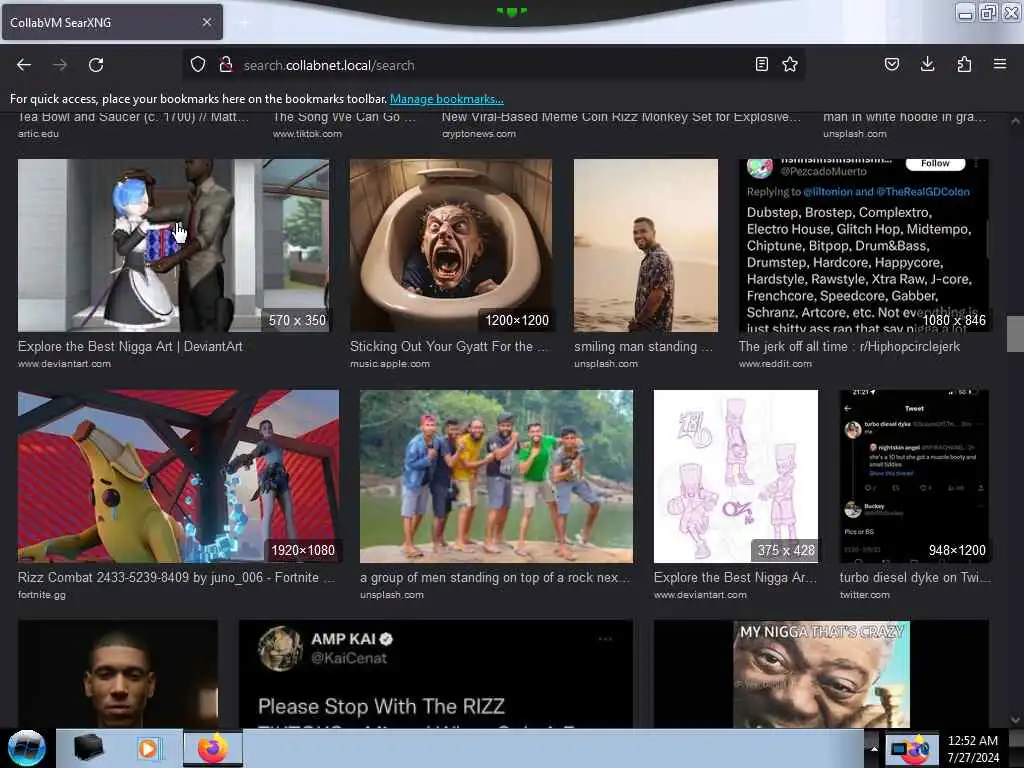Viewport: 1024px width, 768px height.
Task: Launch the black box taskbar application
Action: (88, 748)
